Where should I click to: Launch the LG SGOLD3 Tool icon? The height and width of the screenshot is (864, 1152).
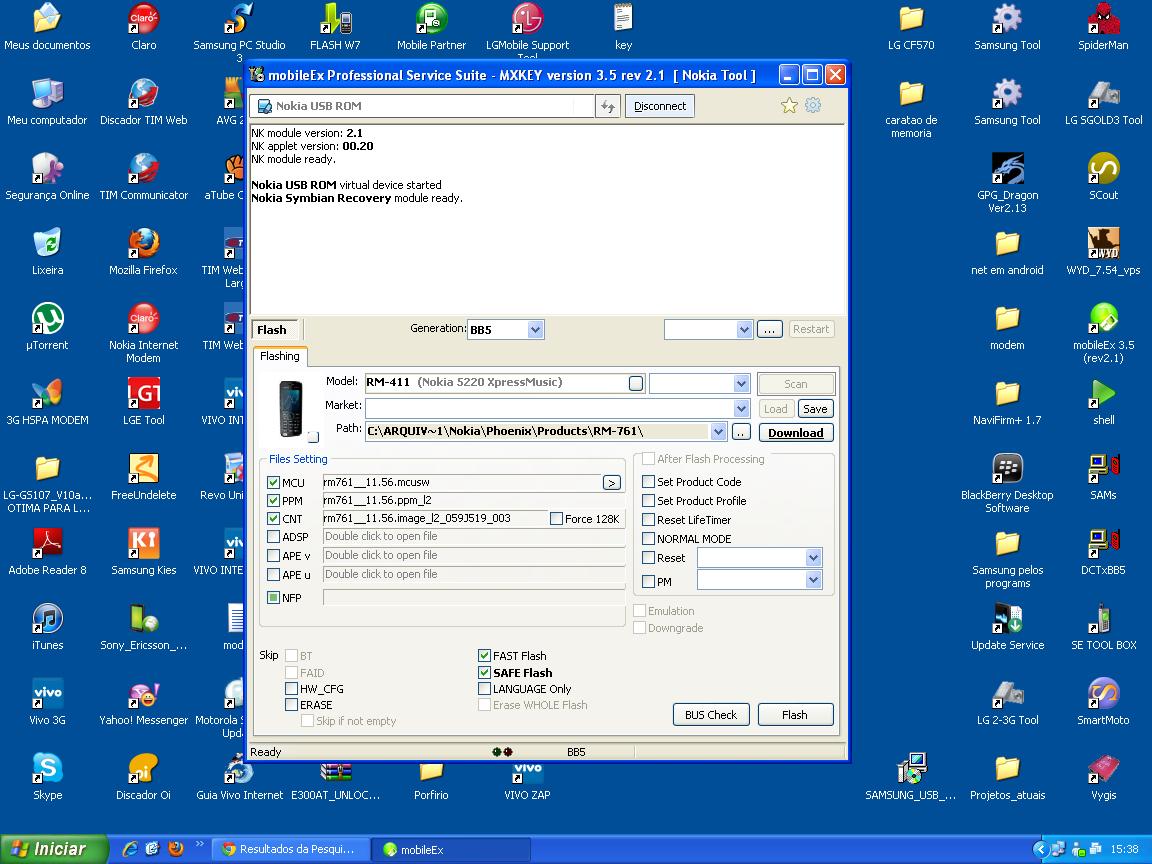tap(1104, 100)
